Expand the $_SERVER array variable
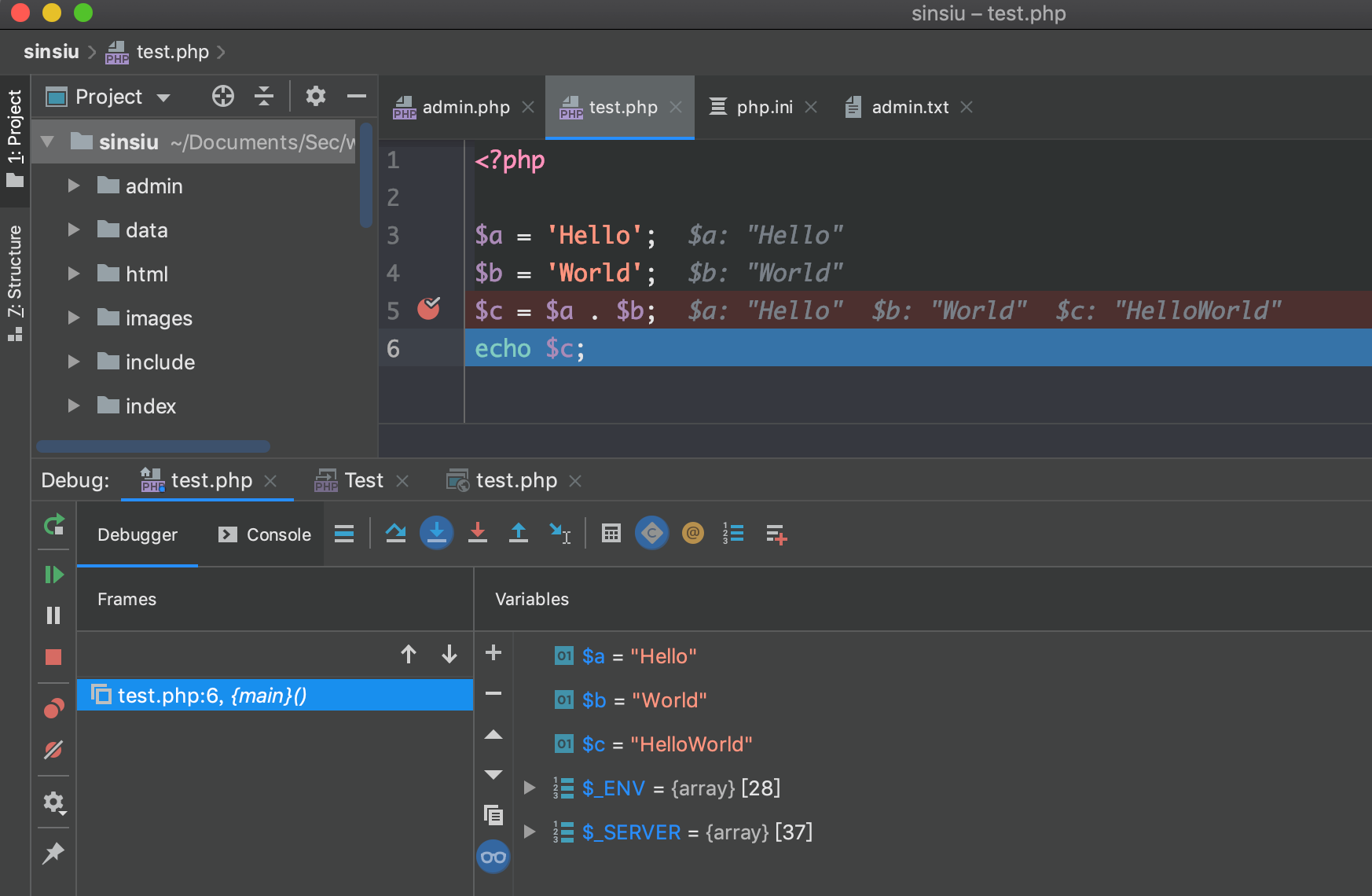This screenshot has width=1372, height=896. 530,832
